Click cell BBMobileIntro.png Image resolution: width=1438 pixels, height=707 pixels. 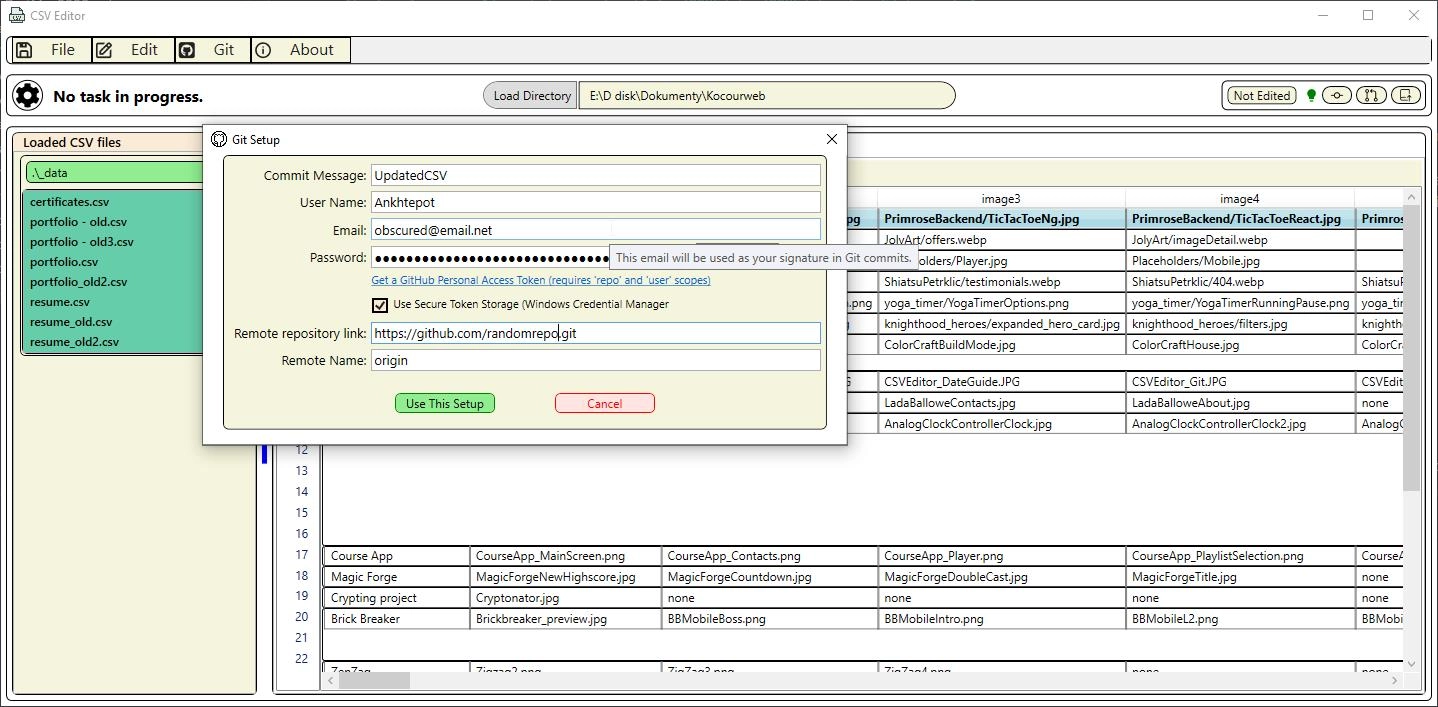coord(1002,619)
